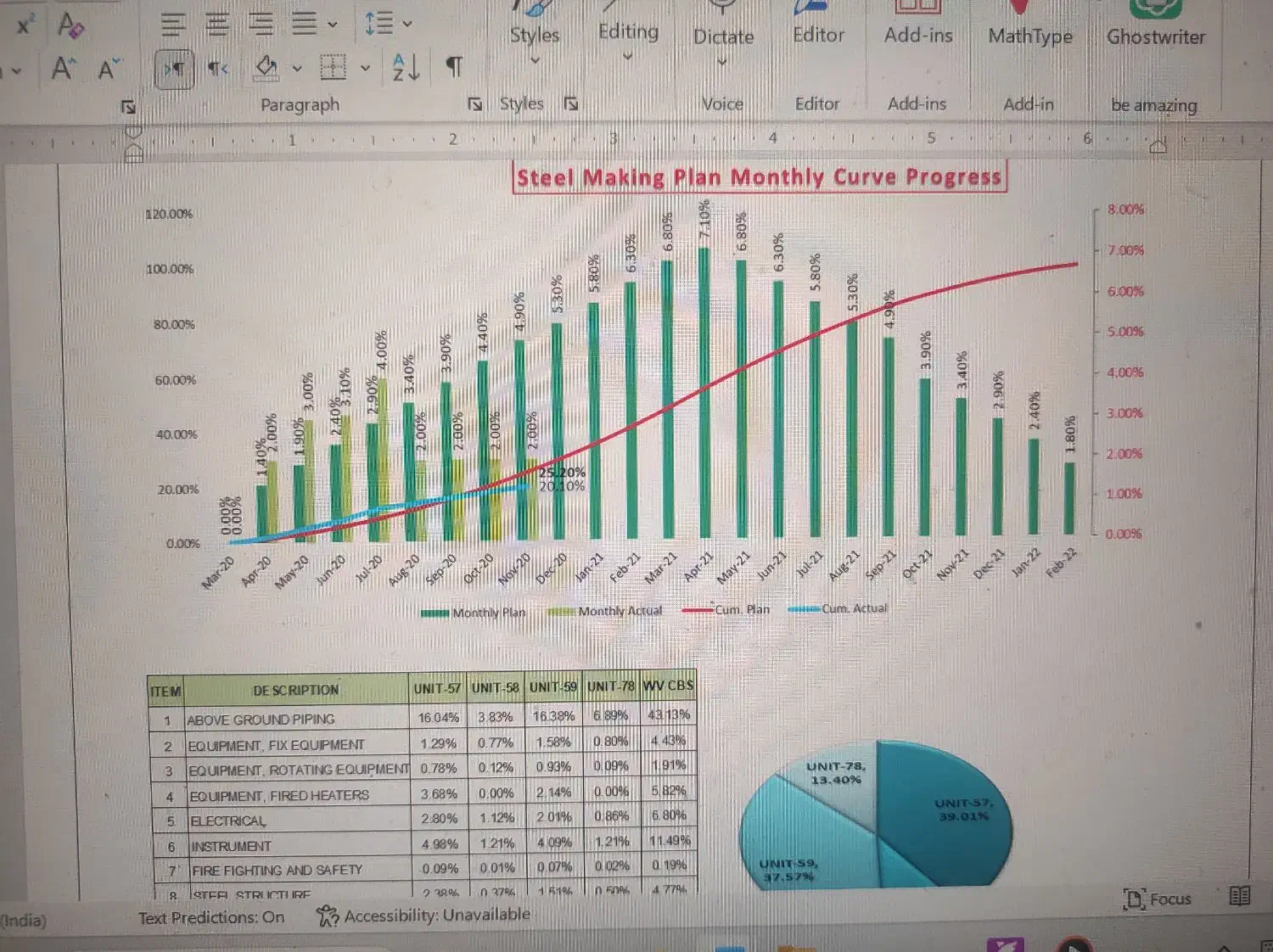Apply paragraph shading with the paint bucket
1273x952 pixels.
(x=266, y=67)
